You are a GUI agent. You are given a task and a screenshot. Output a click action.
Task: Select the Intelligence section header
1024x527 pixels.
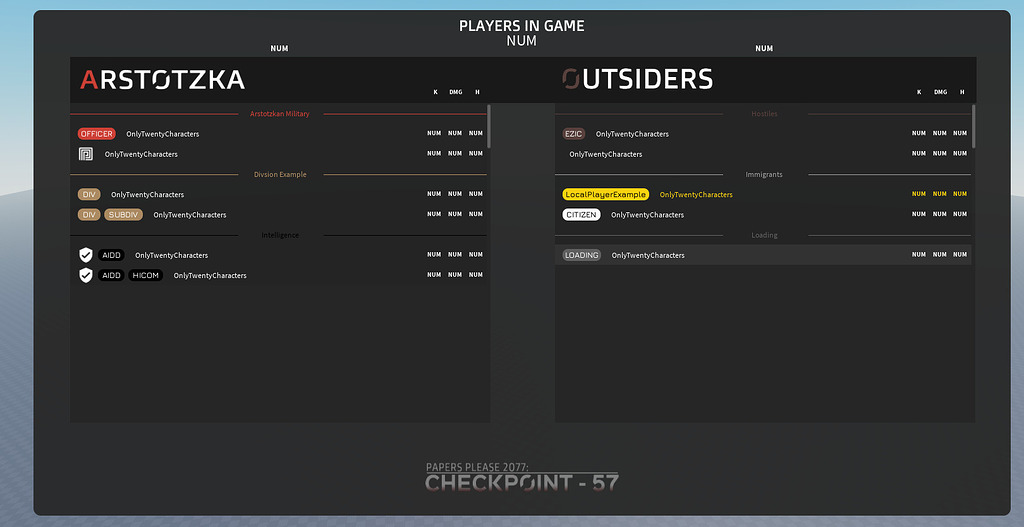[x=280, y=235]
